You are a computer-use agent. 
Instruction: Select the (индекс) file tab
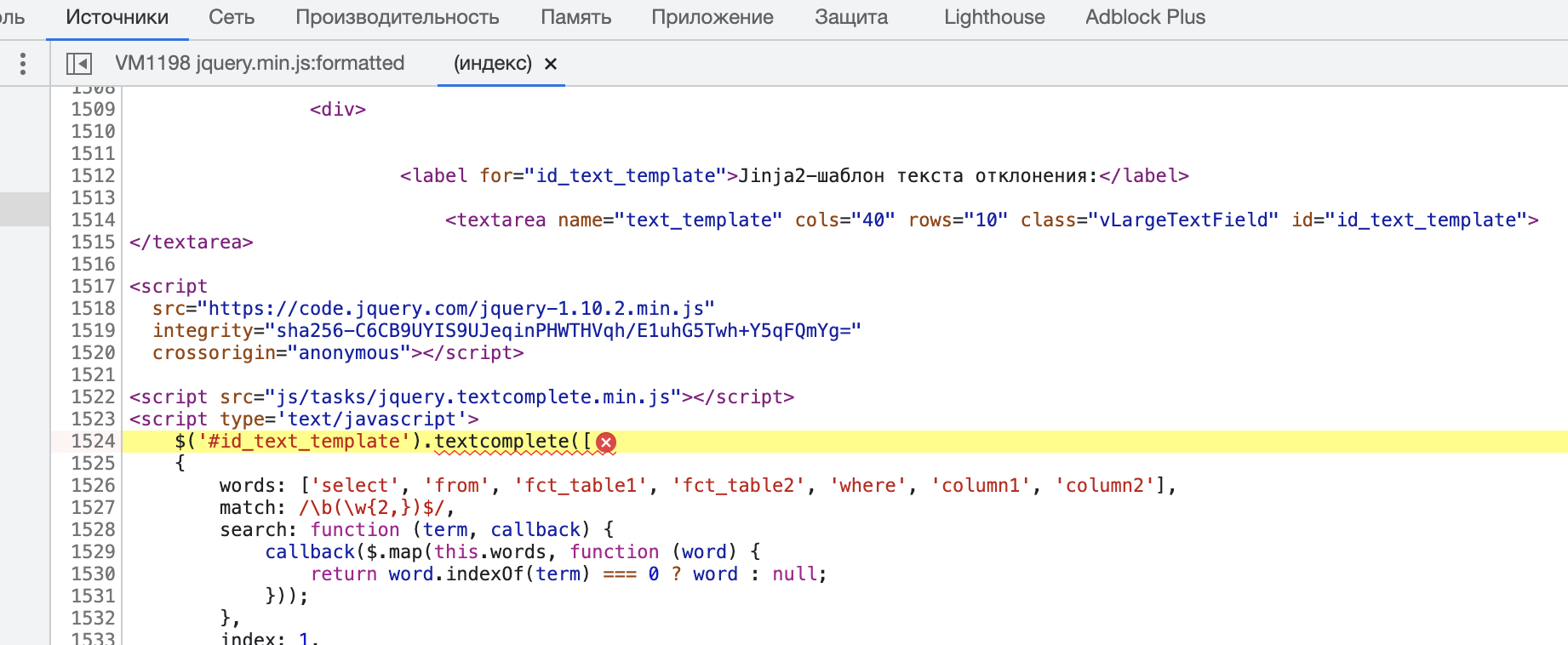pos(493,63)
